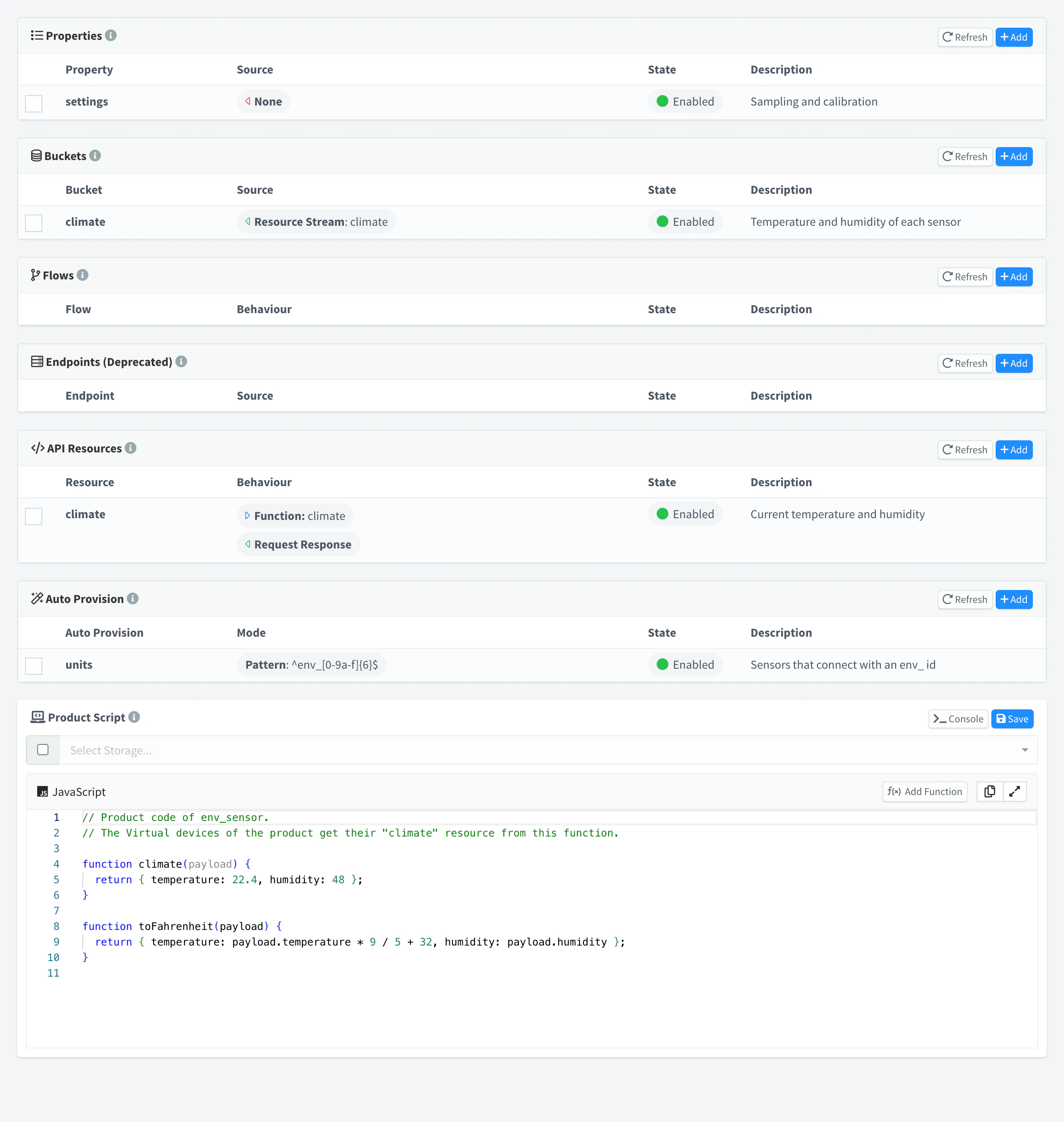The height and width of the screenshot is (1122, 1064).
Task: Add a new property
Action: (1013, 37)
